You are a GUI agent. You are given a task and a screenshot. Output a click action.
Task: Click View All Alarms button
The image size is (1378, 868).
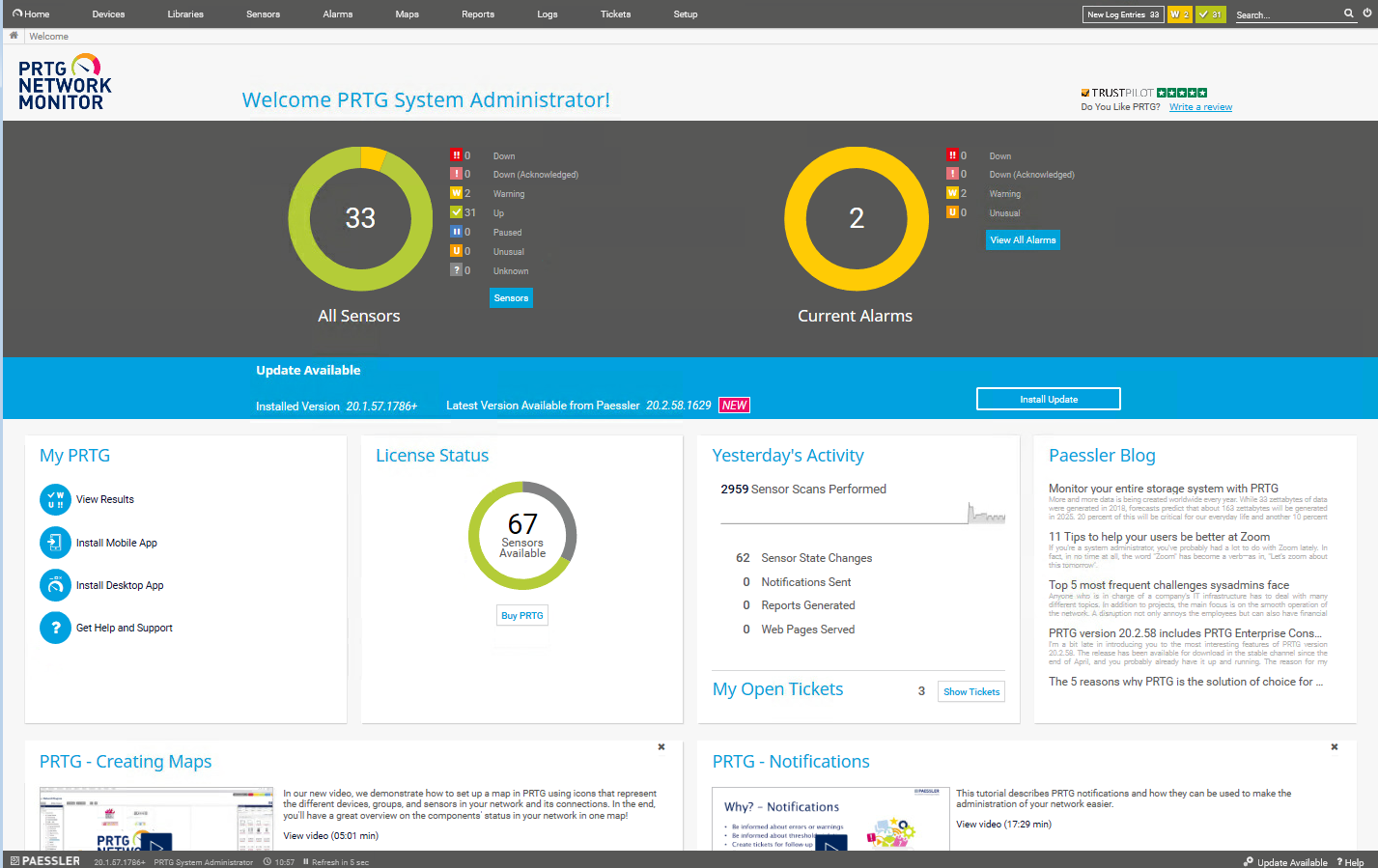pyautogui.click(x=1023, y=240)
